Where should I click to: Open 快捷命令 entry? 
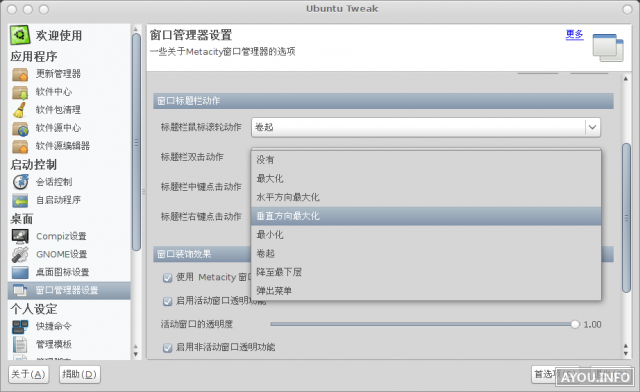tap(54, 326)
